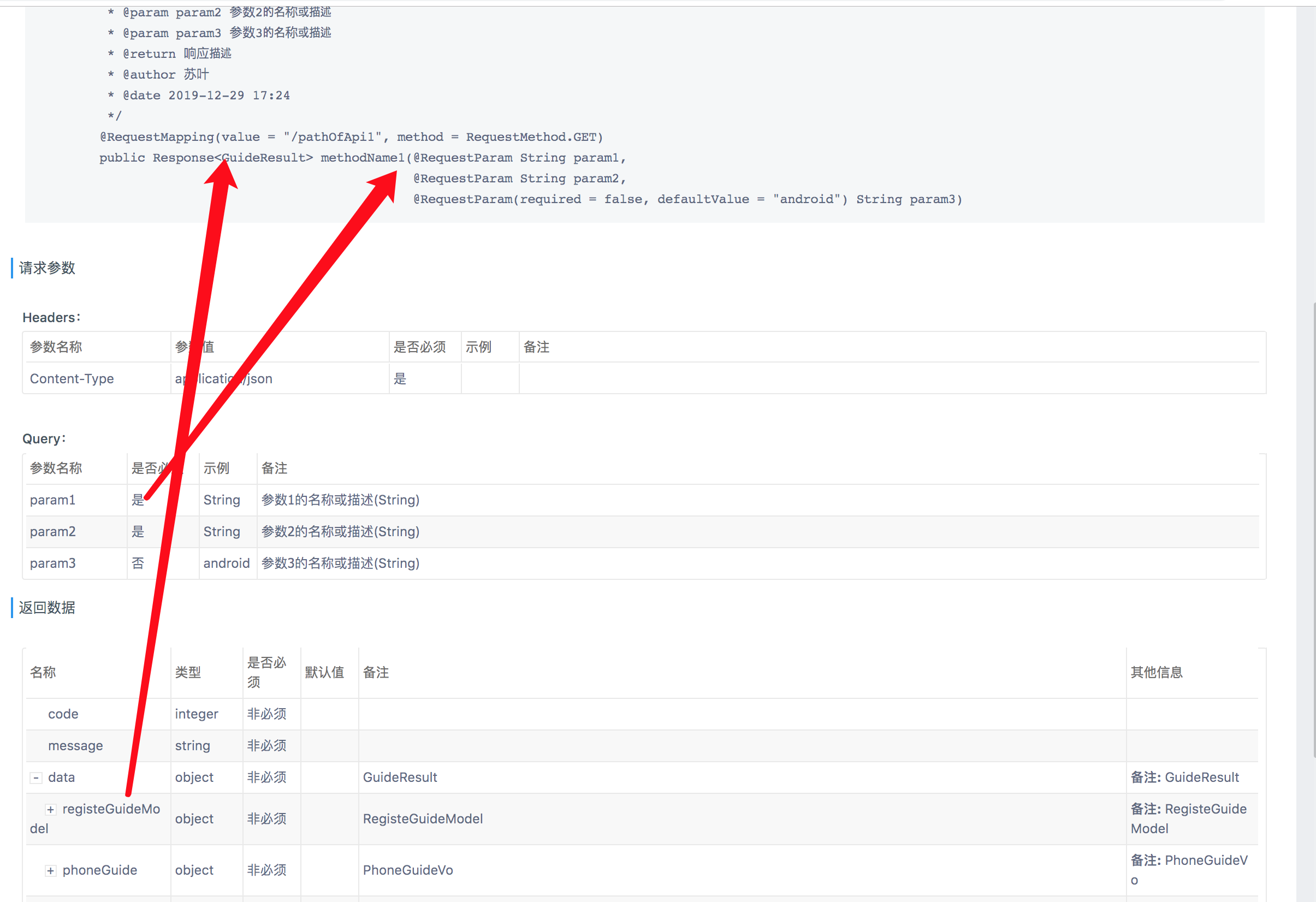This screenshot has width=1316, height=902.
Task: Click the 返回数据 section heading
Action: (x=47, y=608)
